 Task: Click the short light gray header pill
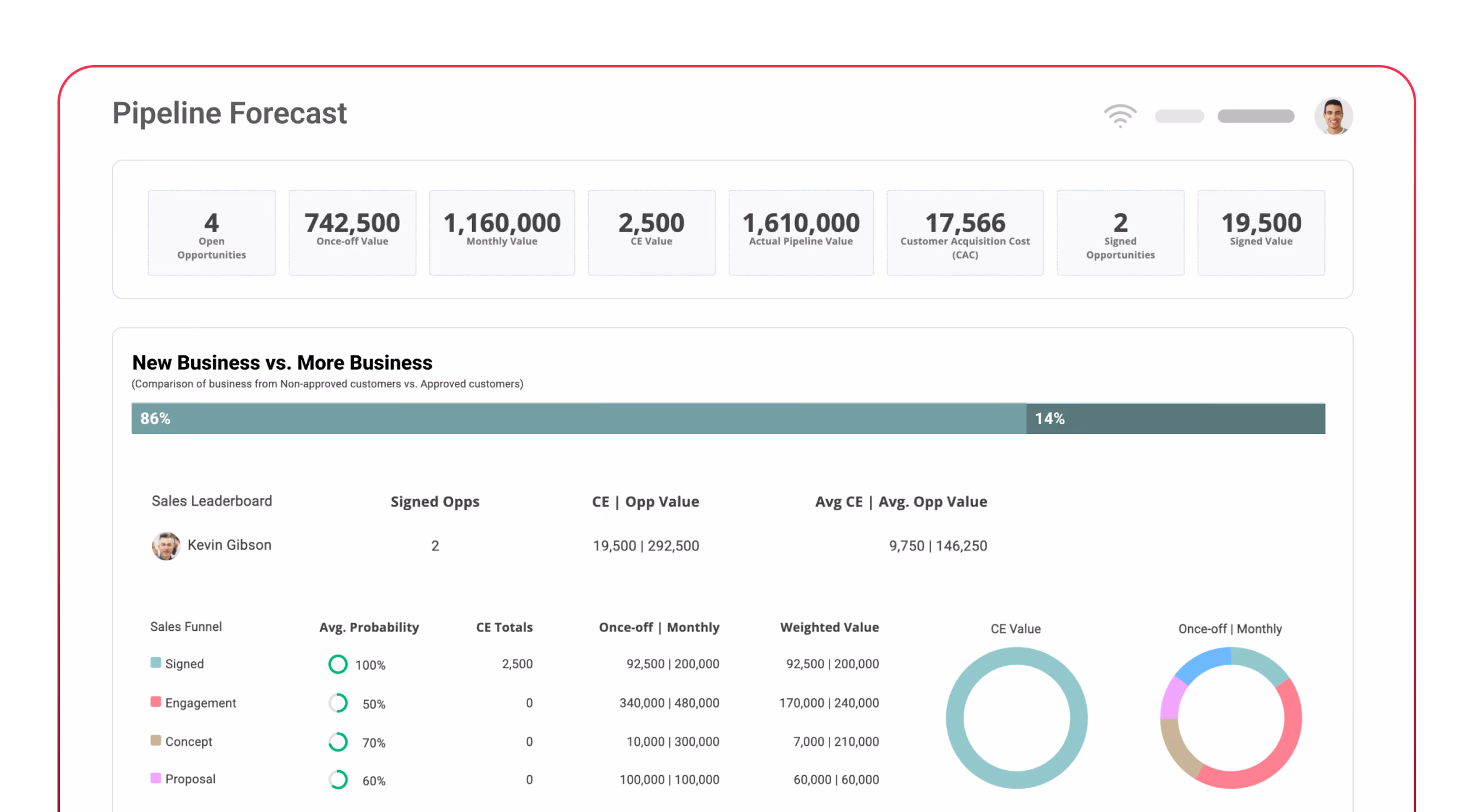tap(1179, 116)
